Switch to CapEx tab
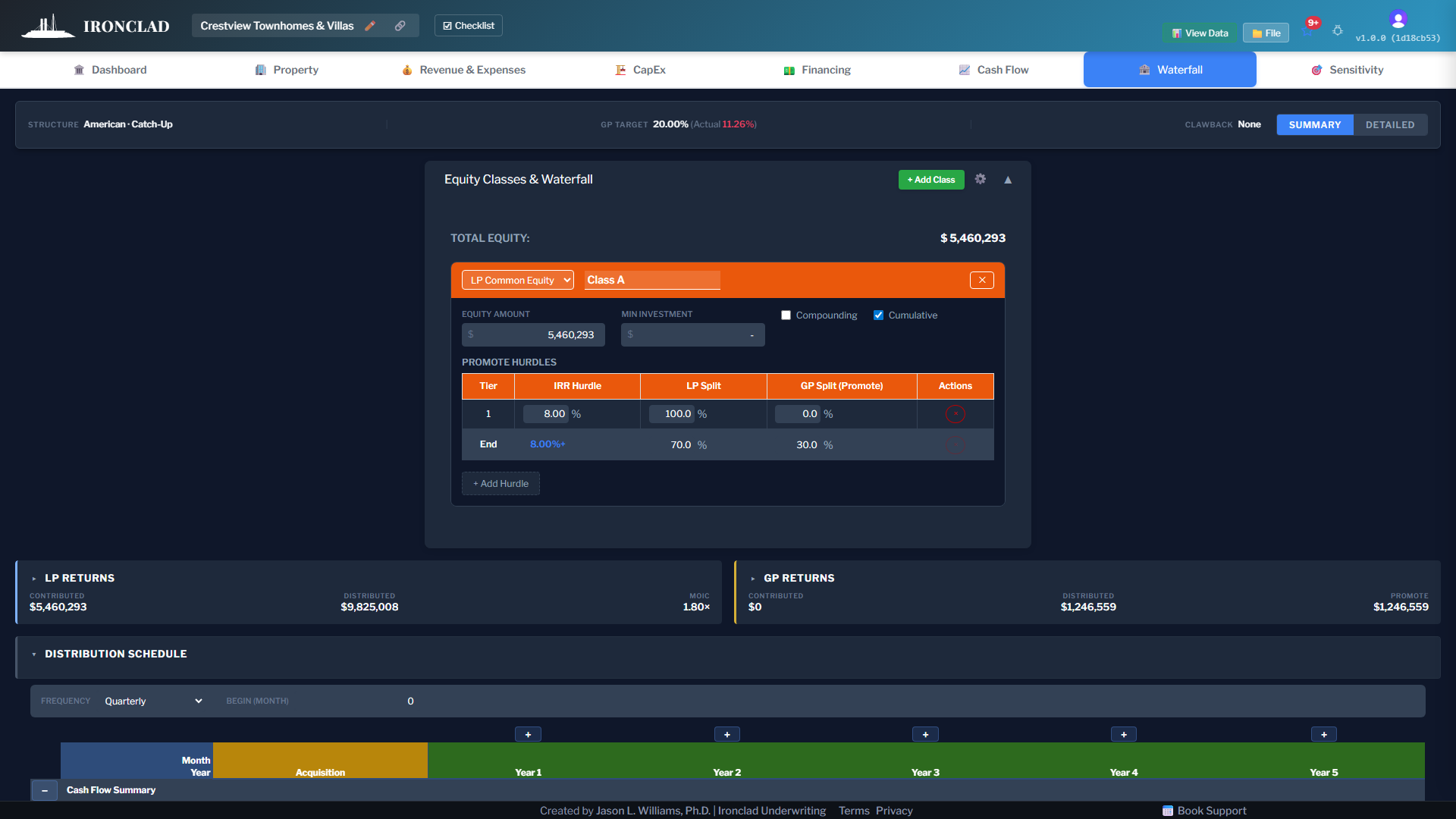Viewport: 1456px width, 819px height. point(640,70)
